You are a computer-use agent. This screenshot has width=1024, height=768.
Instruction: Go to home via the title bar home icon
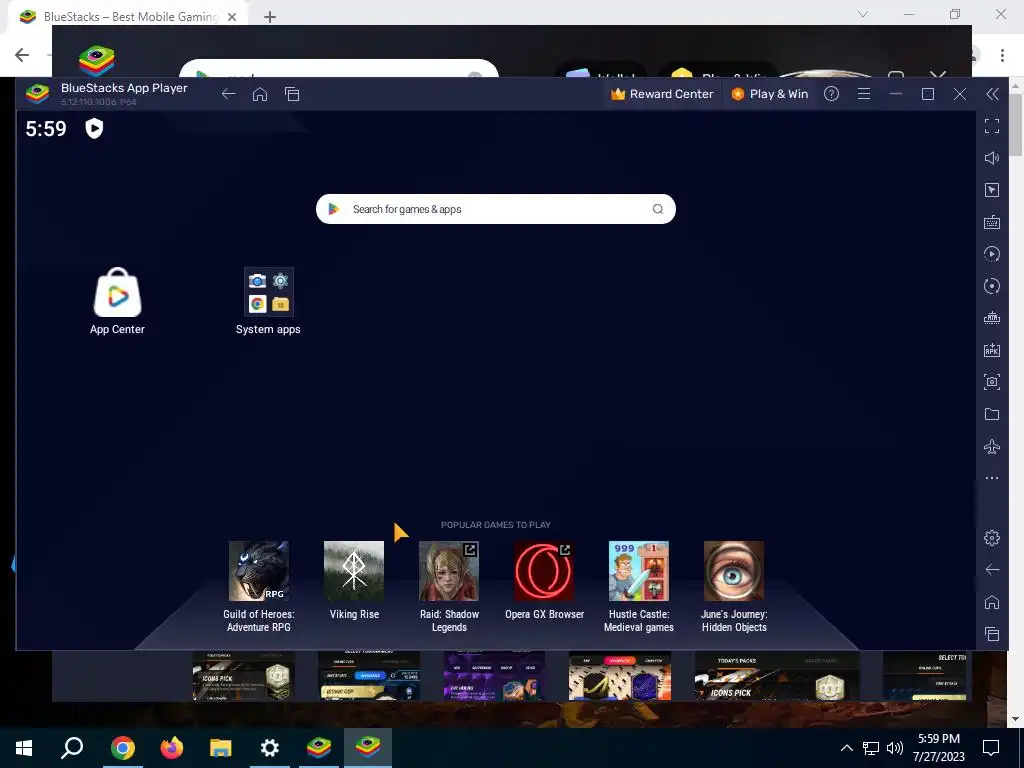pyautogui.click(x=260, y=94)
